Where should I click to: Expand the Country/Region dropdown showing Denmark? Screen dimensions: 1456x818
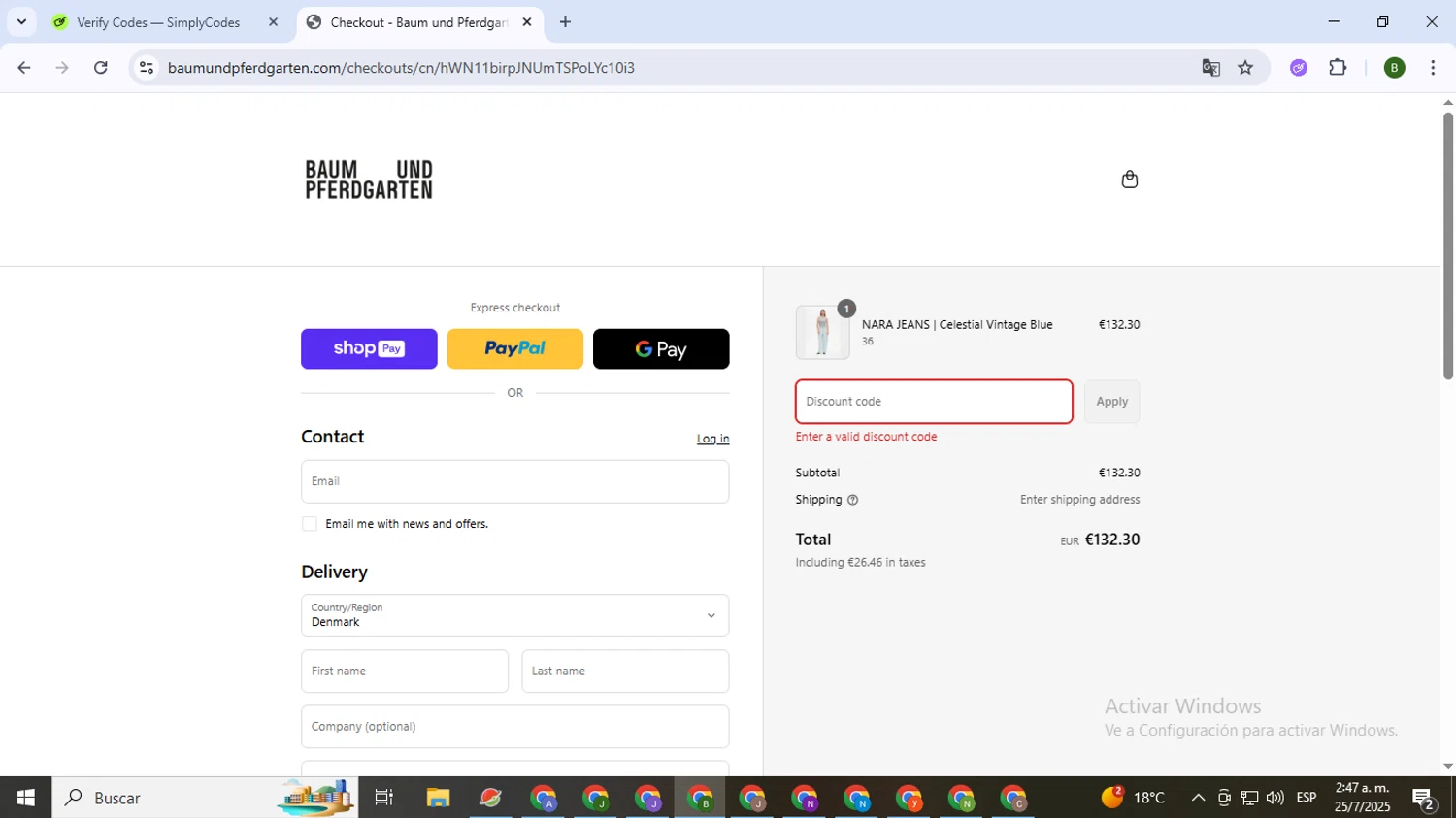[514, 615]
